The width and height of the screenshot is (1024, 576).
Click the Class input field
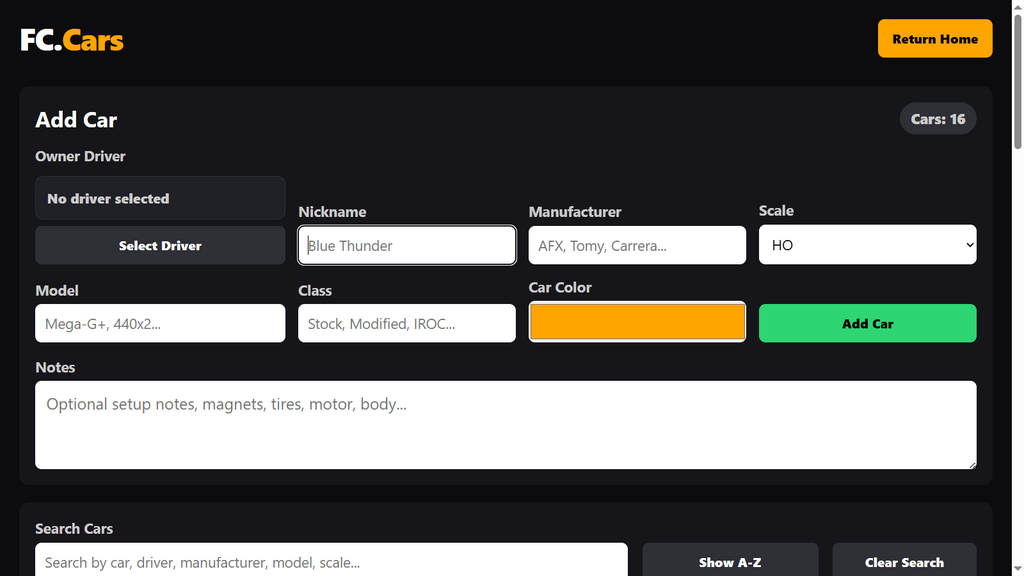coord(407,323)
